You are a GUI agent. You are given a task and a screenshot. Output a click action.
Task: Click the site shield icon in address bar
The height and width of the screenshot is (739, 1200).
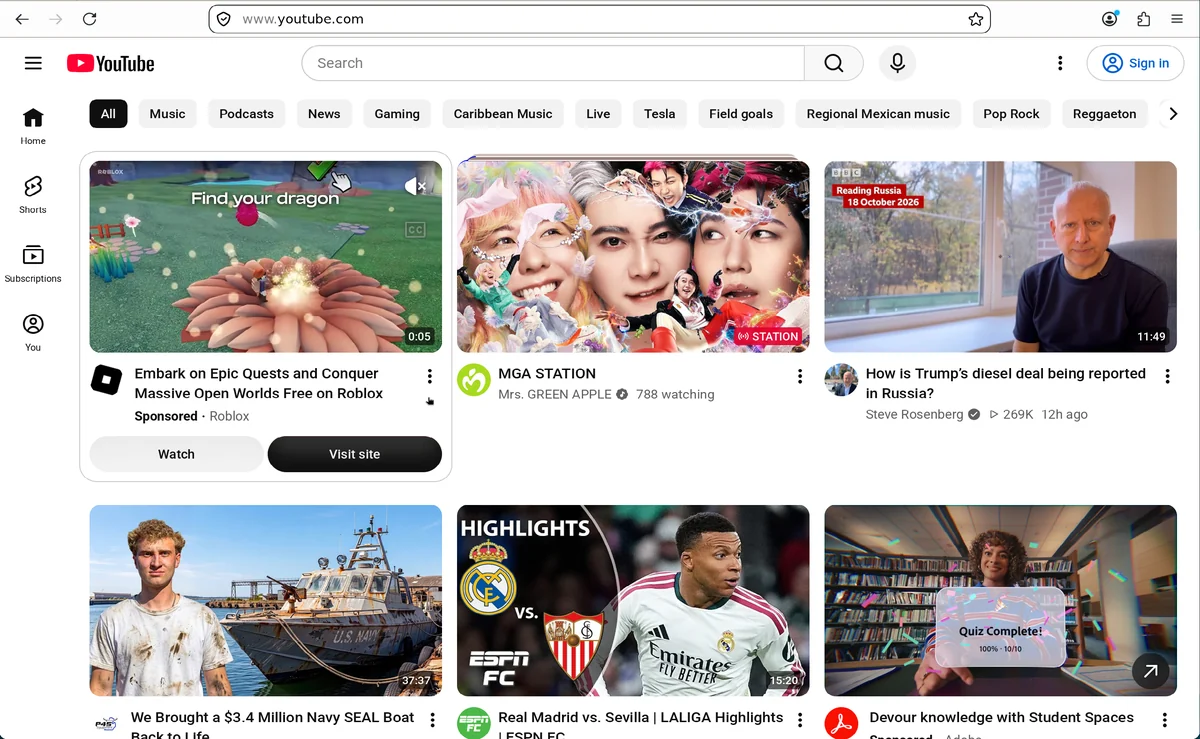point(224,19)
